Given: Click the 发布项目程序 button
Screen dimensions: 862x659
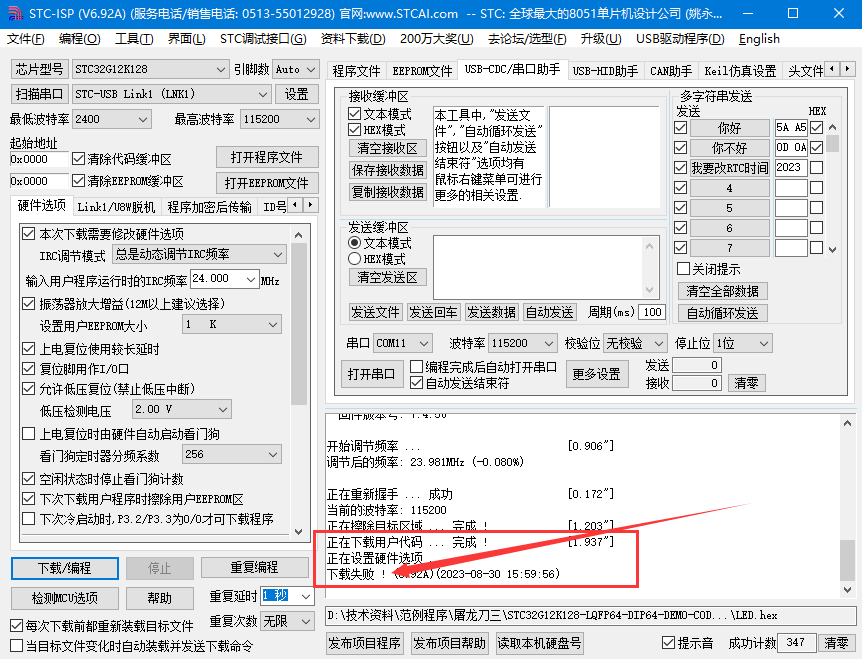Looking at the screenshot, I should click(x=364, y=643).
